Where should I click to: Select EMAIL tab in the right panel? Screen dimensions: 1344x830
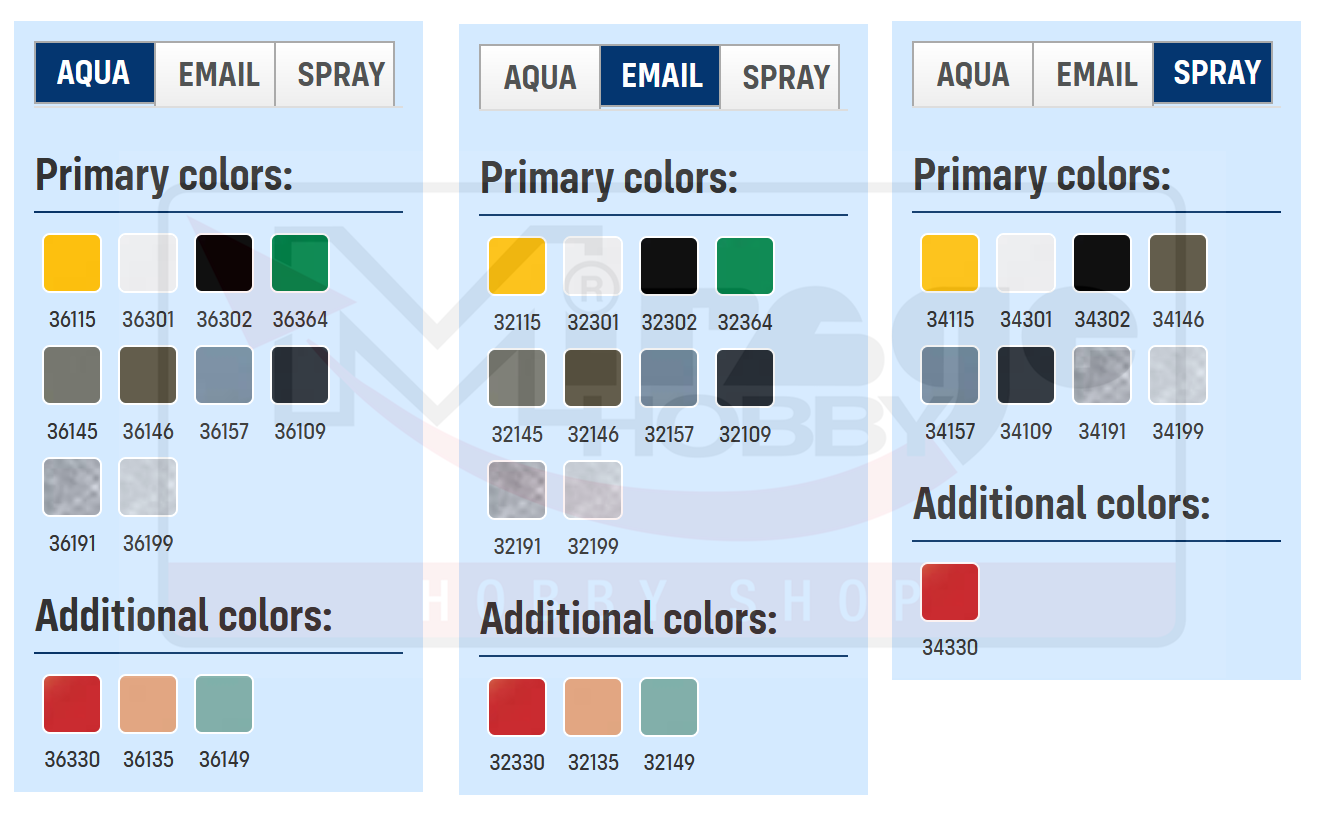click(x=1096, y=74)
